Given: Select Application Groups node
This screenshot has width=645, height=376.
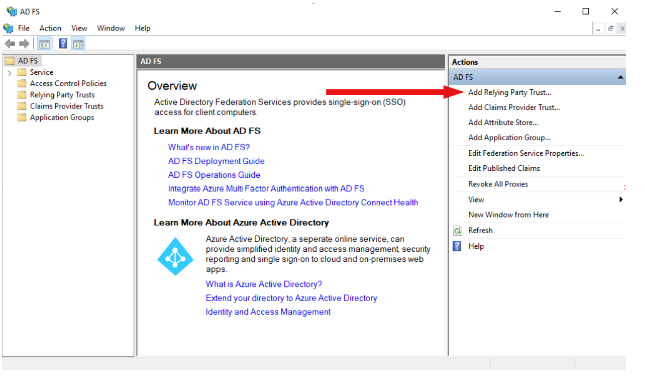Looking at the screenshot, I should click(62, 118).
